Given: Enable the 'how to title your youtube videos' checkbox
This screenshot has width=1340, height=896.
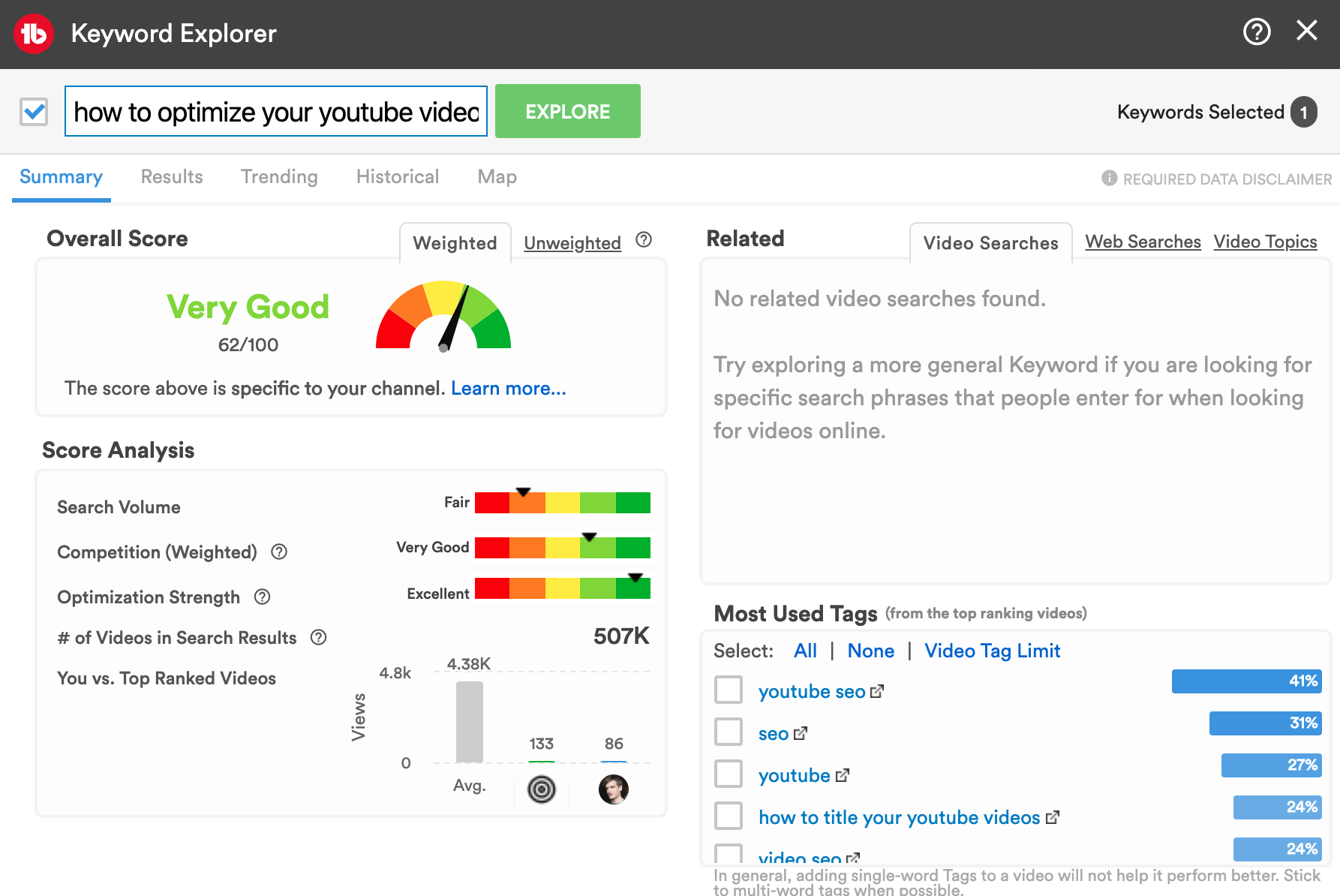Looking at the screenshot, I should 728,816.
